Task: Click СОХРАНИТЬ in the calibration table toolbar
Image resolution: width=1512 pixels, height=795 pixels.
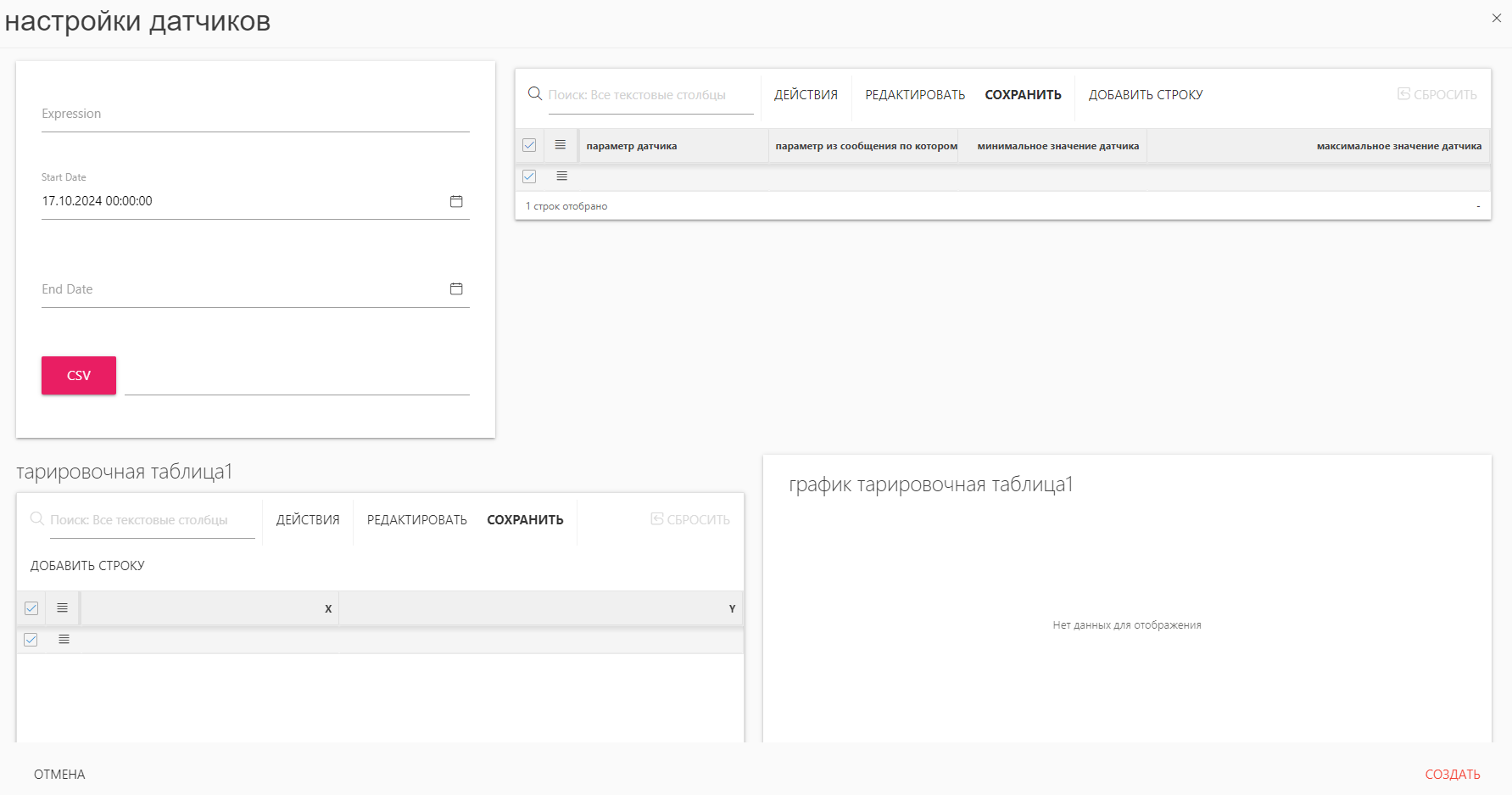Action: [x=525, y=520]
